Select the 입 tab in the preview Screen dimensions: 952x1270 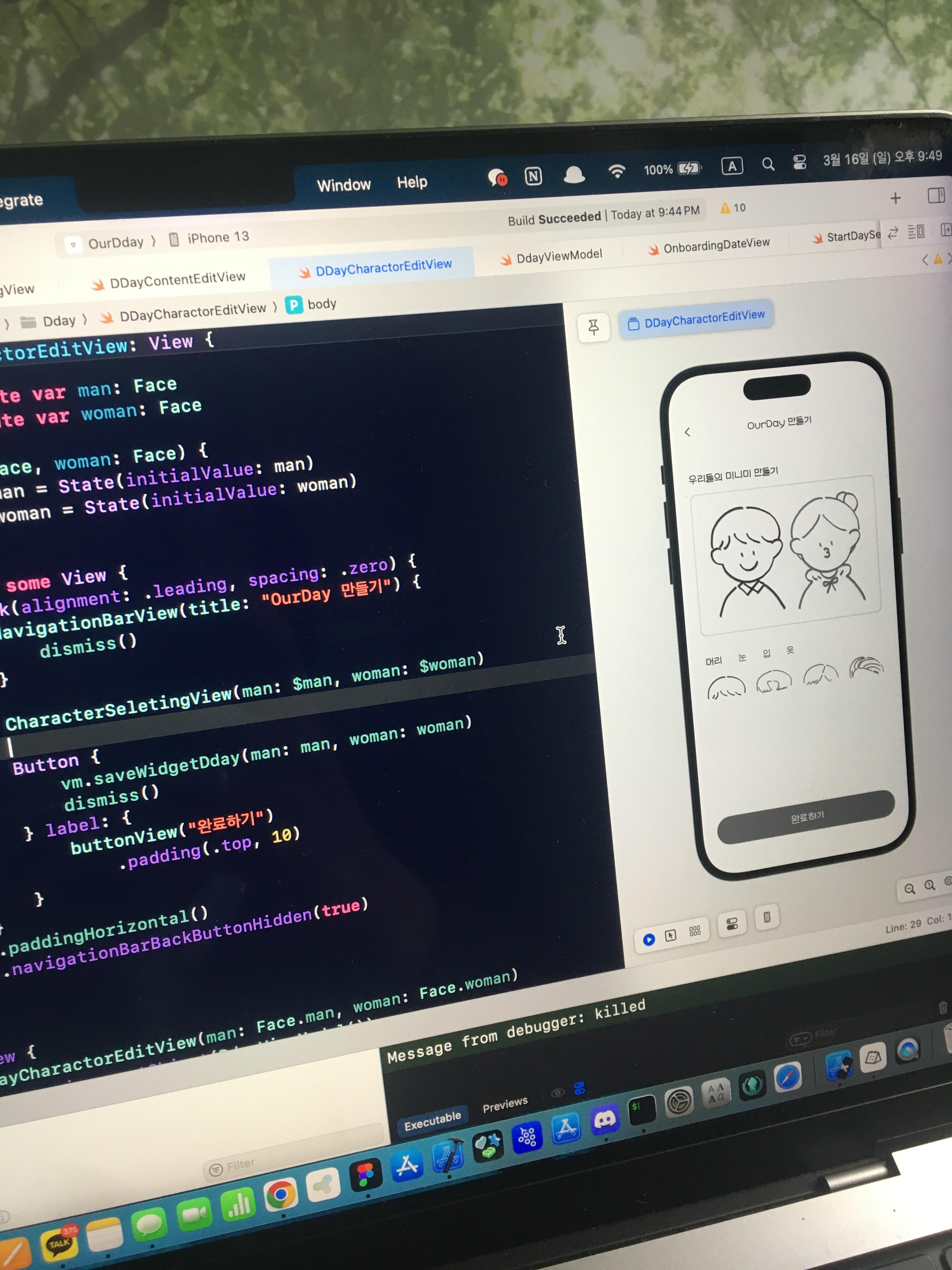(767, 653)
